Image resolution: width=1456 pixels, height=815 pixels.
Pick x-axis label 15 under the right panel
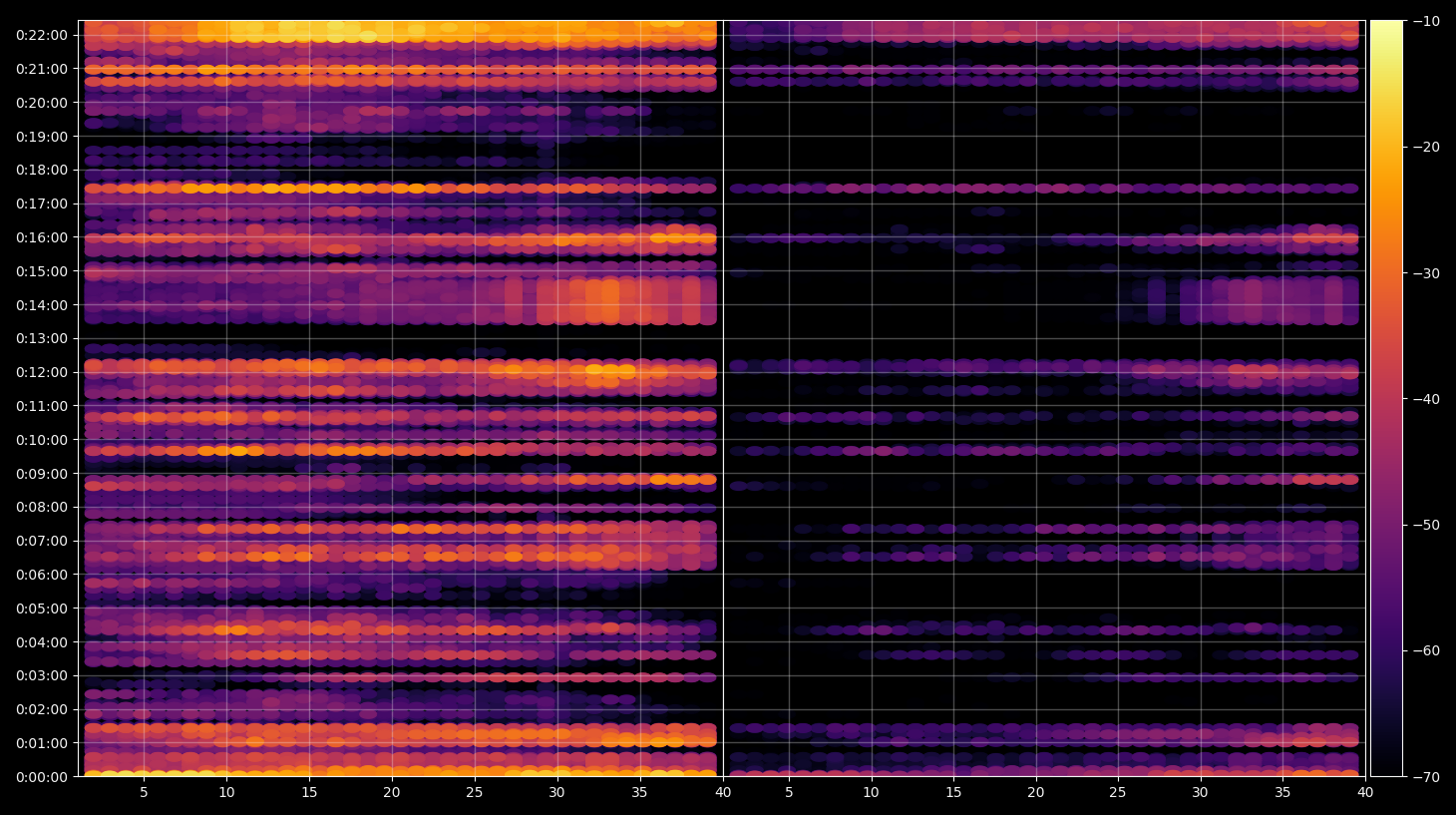click(953, 793)
